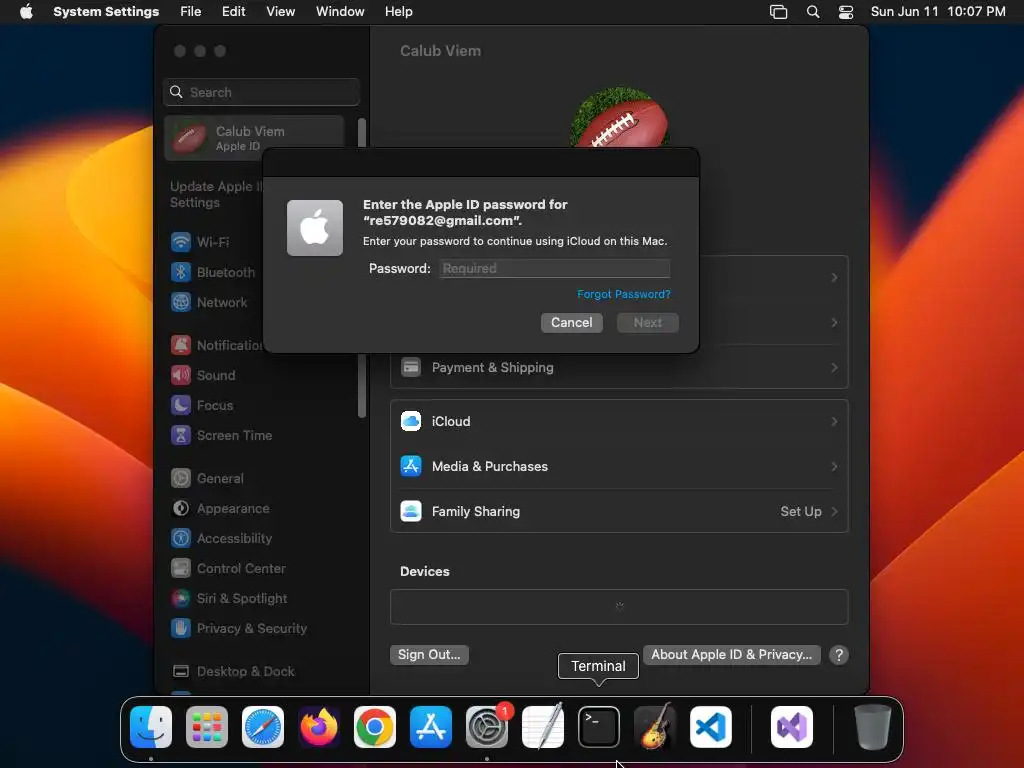Open Screen Time in sidebar
1024x768 pixels.
tap(221, 435)
